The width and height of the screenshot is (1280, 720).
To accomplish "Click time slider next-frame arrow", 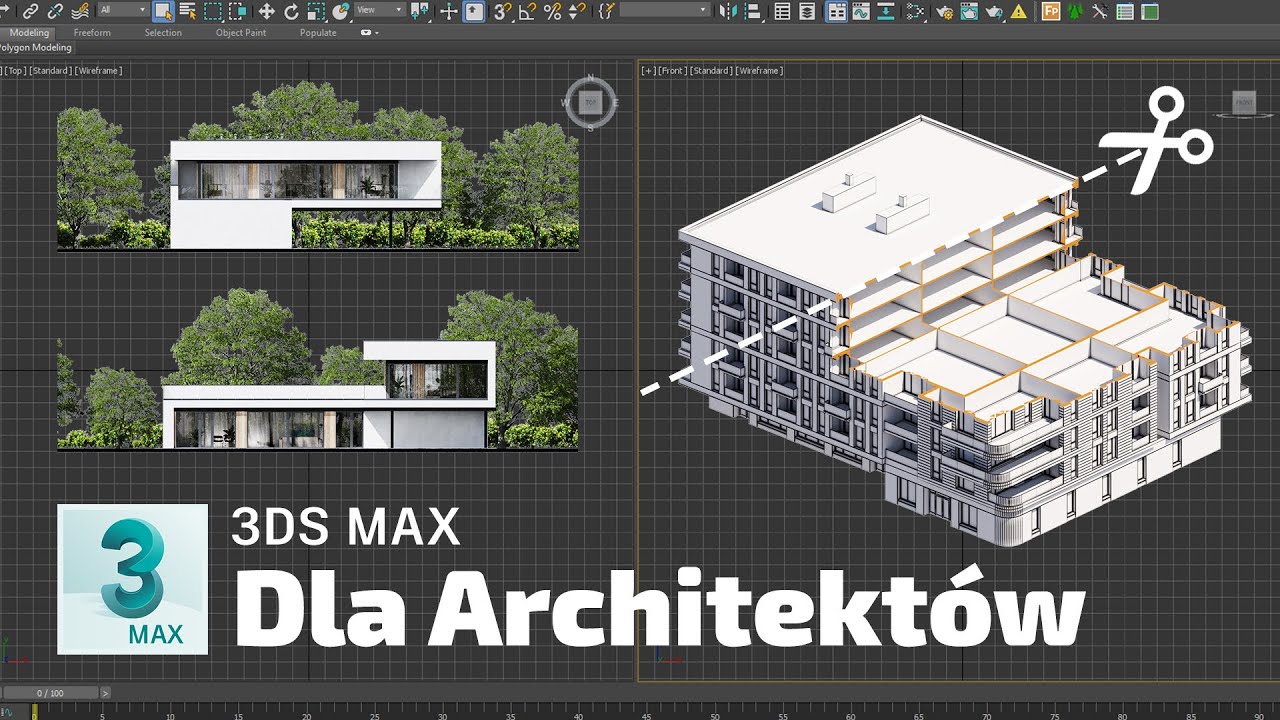I will click(x=105, y=692).
